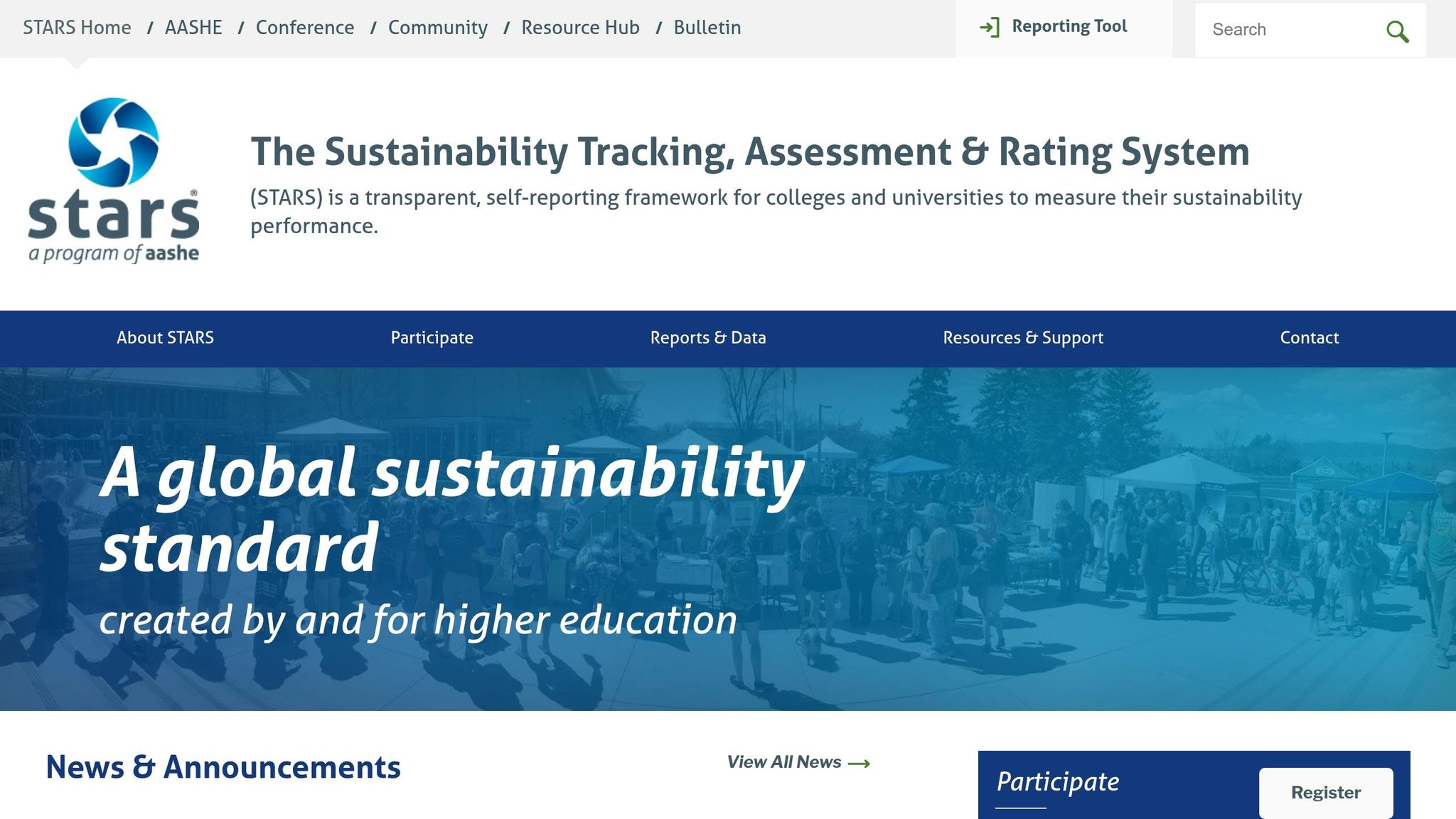Open the Conference link in top bar

305,28
